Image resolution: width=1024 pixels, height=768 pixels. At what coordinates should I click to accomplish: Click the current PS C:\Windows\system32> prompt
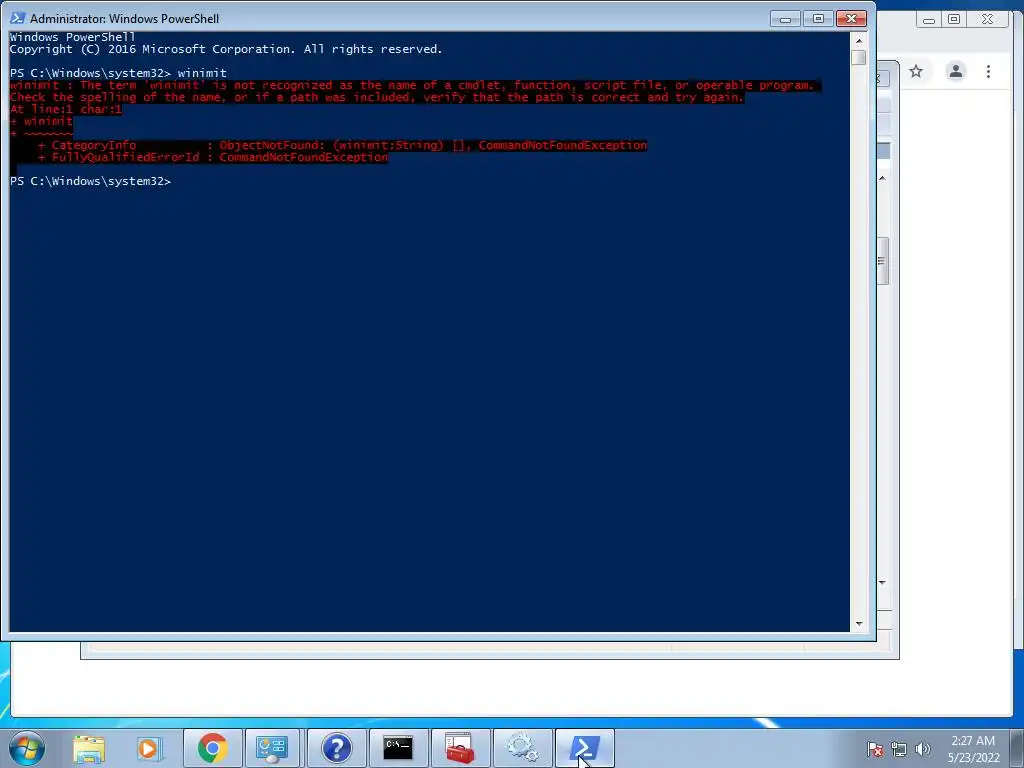click(x=90, y=182)
